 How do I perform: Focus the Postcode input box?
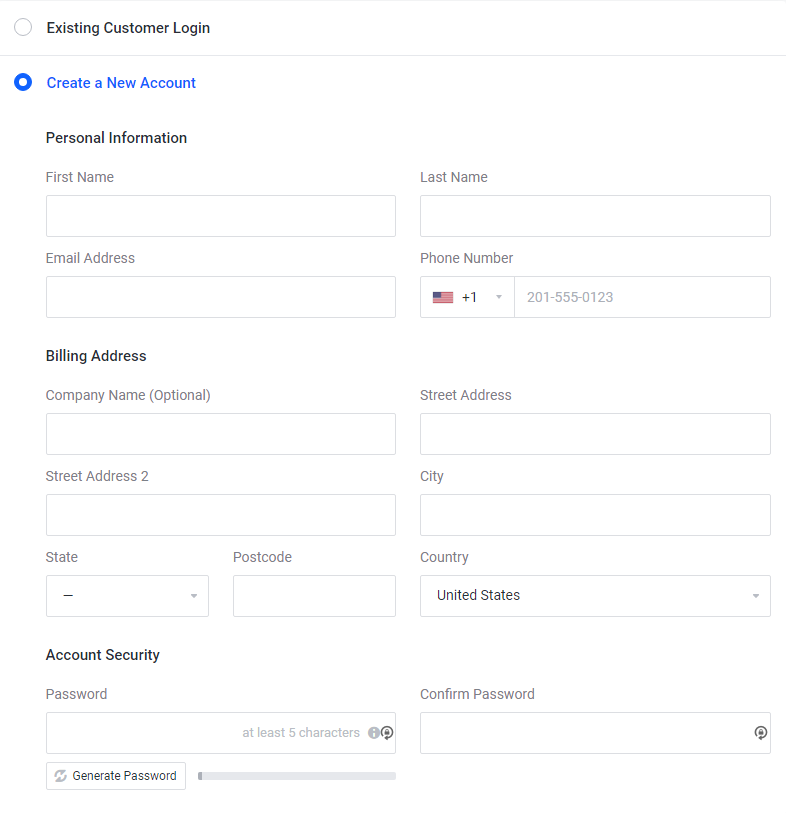[x=314, y=596]
